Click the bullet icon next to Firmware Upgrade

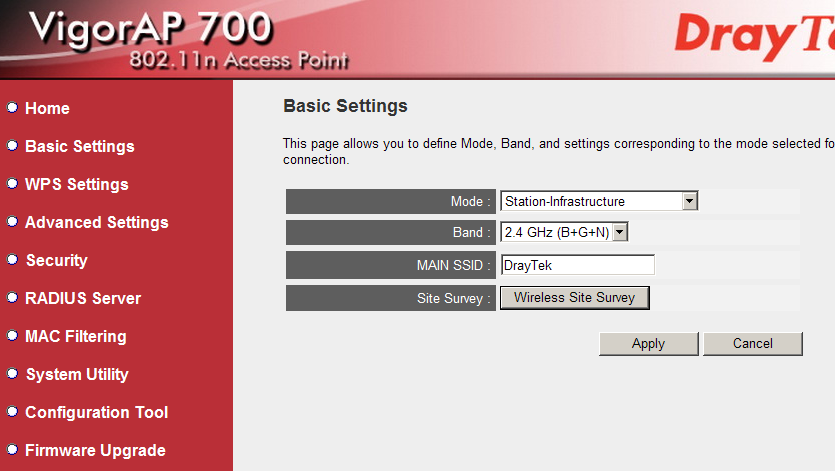[12, 450]
